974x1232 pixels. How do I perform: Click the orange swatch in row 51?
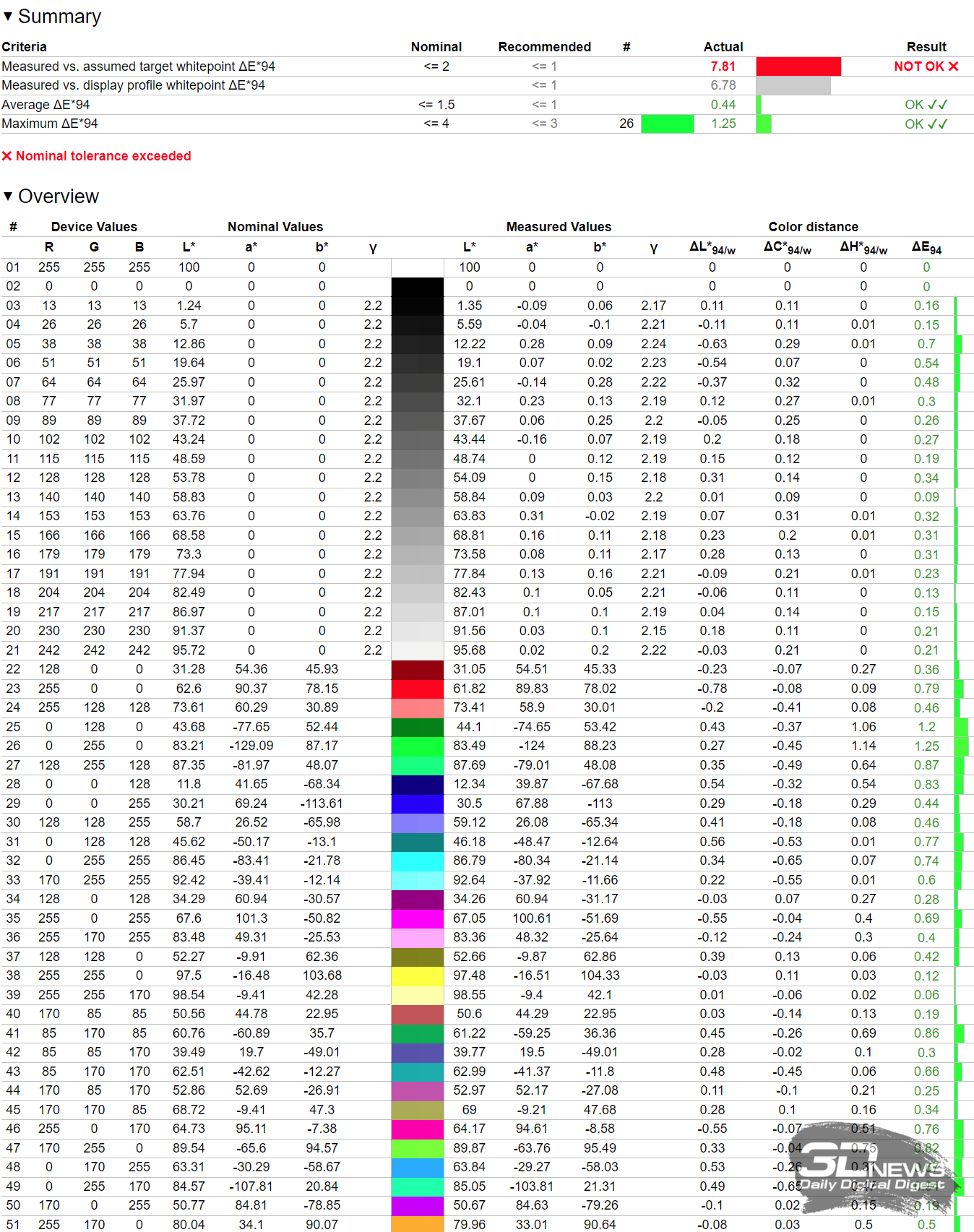pyautogui.click(x=418, y=1224)
